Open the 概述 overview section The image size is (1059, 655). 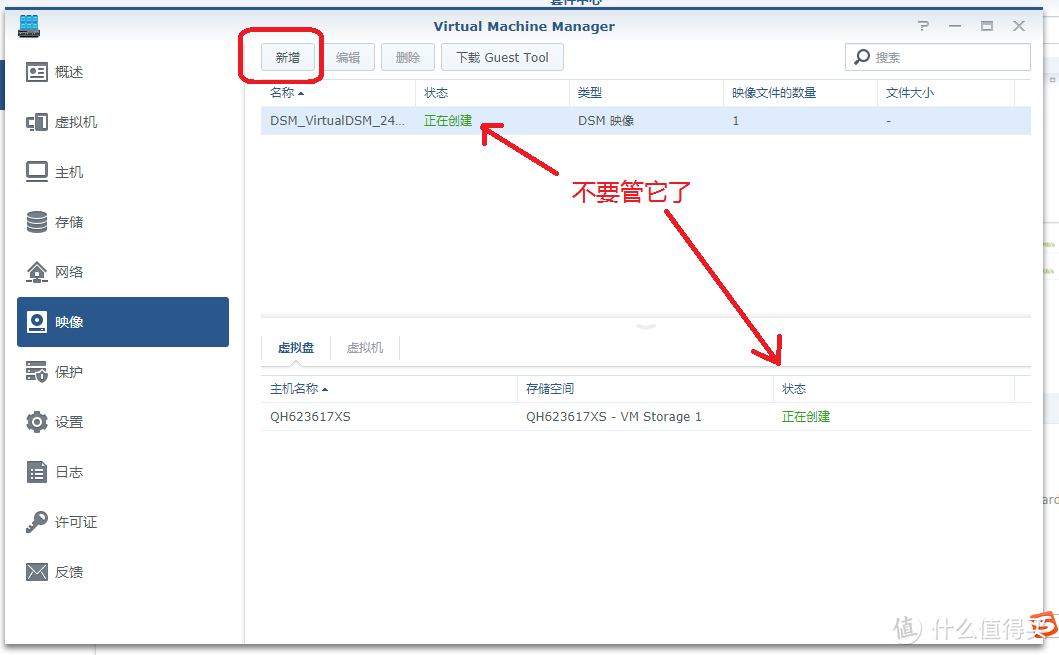point(122,72)
